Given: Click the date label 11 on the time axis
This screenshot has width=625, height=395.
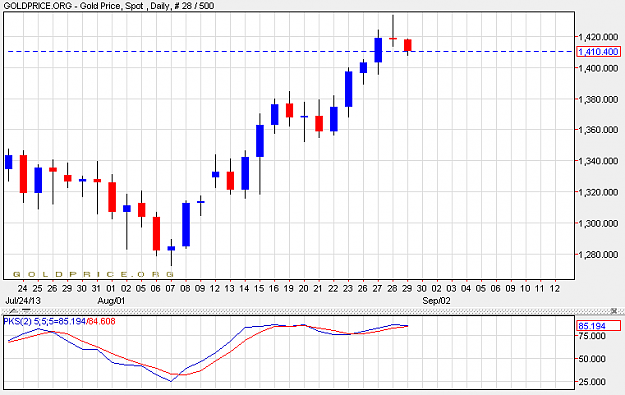Looking at the screenshot, I should tap(540, 289).
